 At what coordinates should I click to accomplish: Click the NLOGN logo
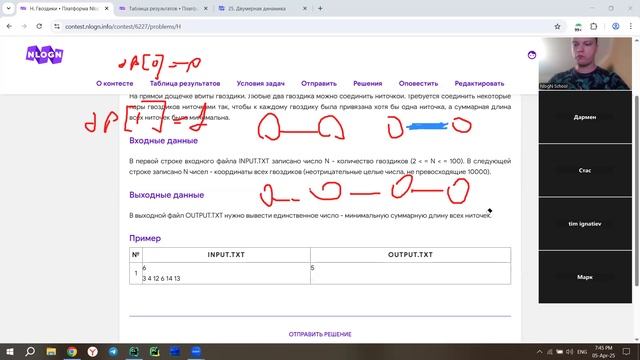[x=44, y=55]
